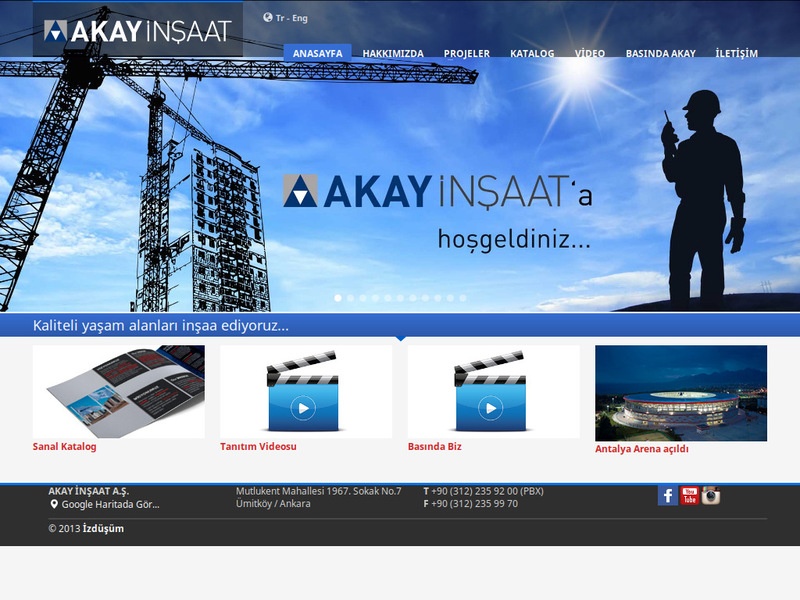Open the Instagram profile icon
Image resolution: width=800 pixels, height=600 pixels.
711,495
